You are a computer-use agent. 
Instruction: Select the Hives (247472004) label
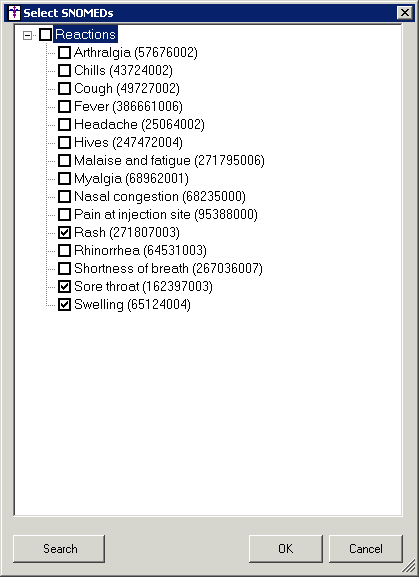pos(128,142)
